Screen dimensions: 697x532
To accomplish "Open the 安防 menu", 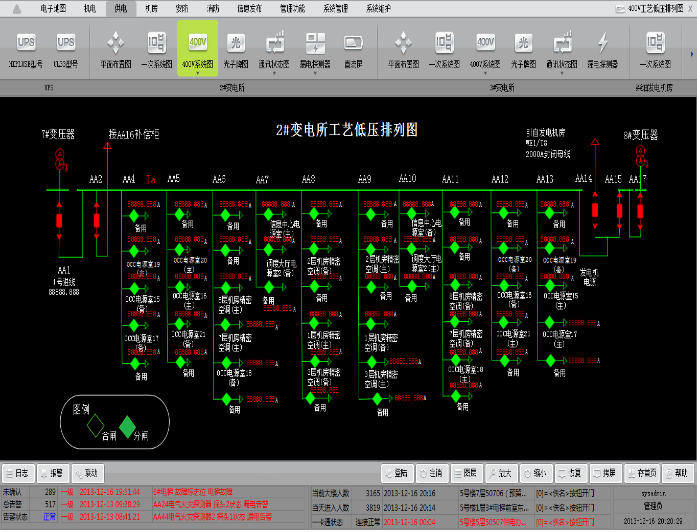I will click(x=182, y=8).
